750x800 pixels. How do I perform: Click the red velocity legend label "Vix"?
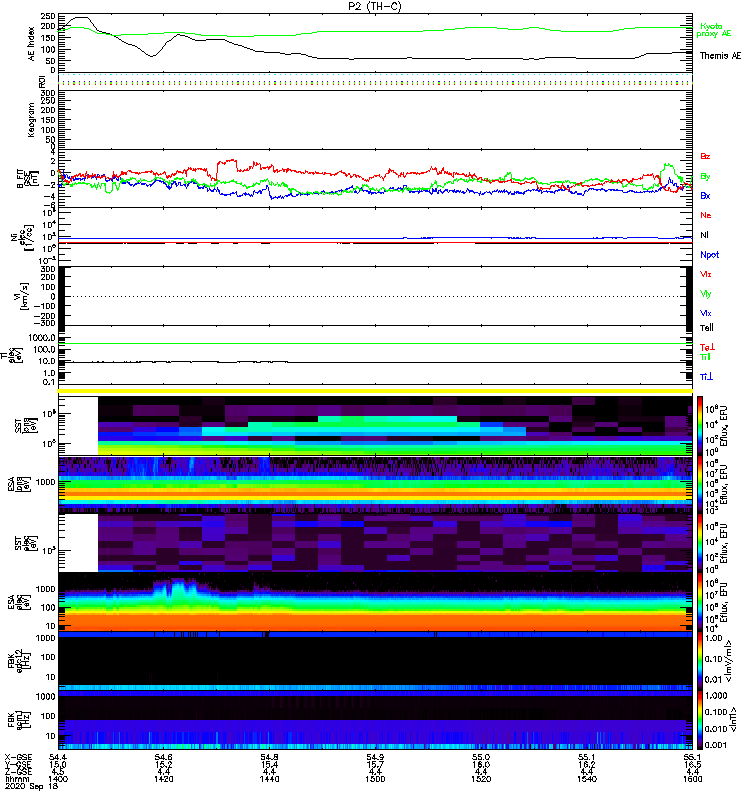click(705, 274)
